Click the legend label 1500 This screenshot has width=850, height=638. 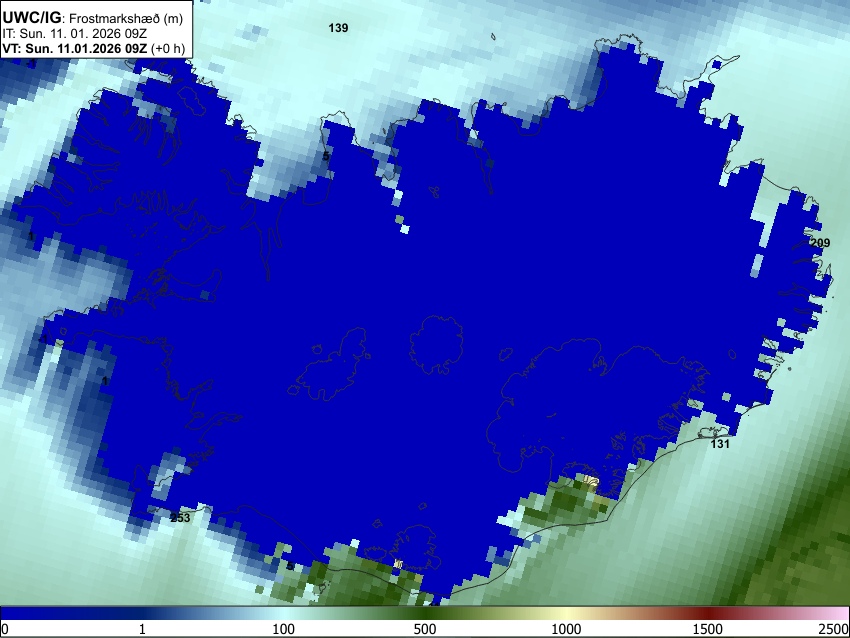tap(708, 629)
